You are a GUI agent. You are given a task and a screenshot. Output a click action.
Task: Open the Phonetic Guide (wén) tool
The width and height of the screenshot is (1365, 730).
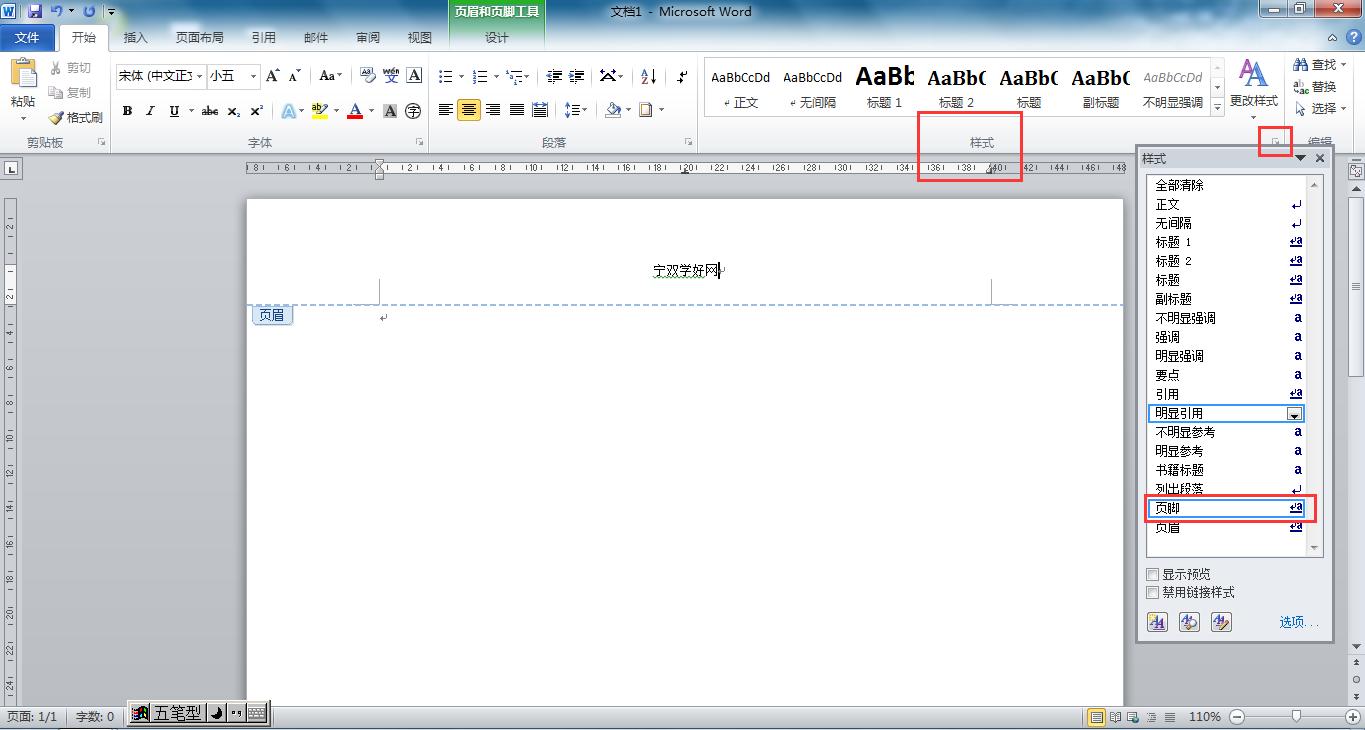click(391, 76)
